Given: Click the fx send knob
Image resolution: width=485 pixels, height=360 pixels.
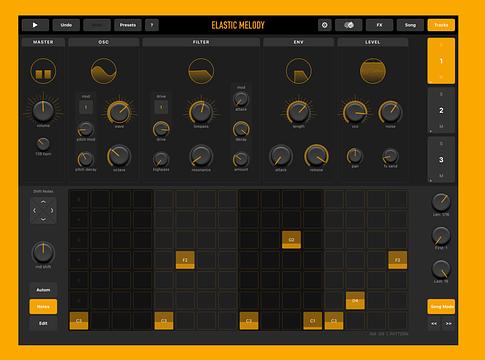Looking at the screenshot, I should [390, 156].
